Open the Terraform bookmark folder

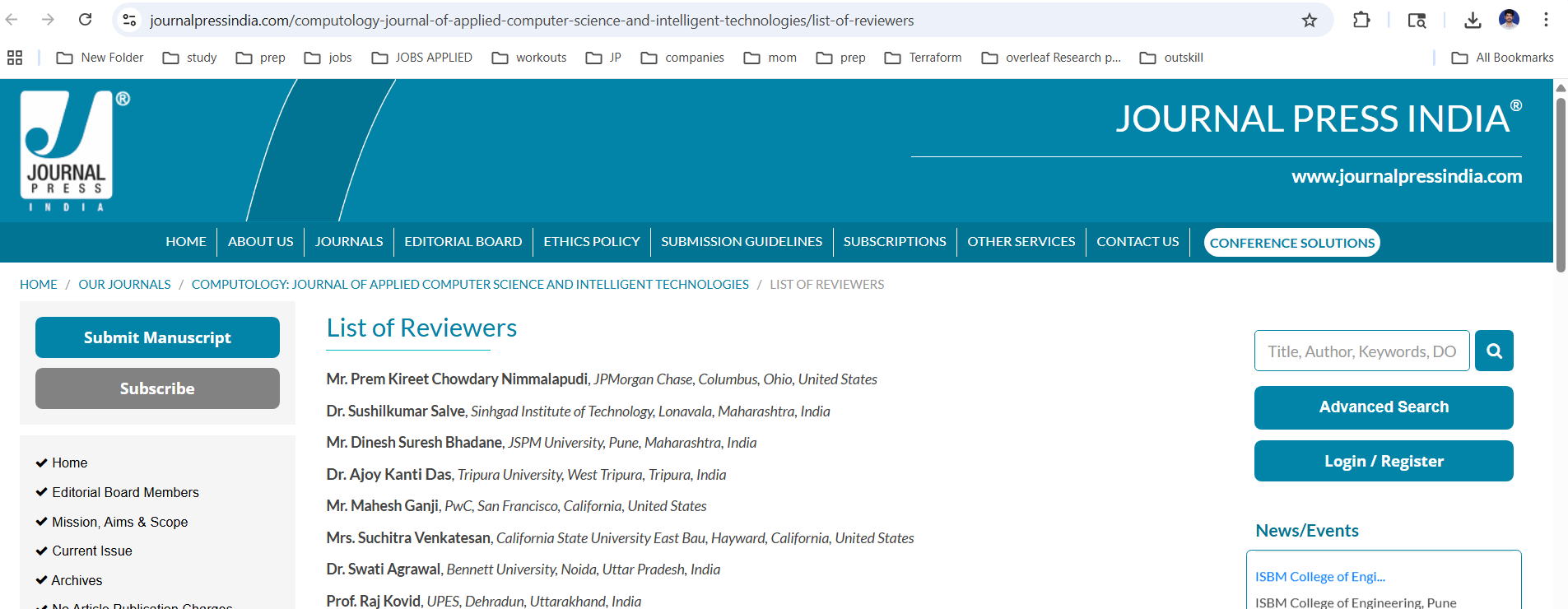[923, 58]
